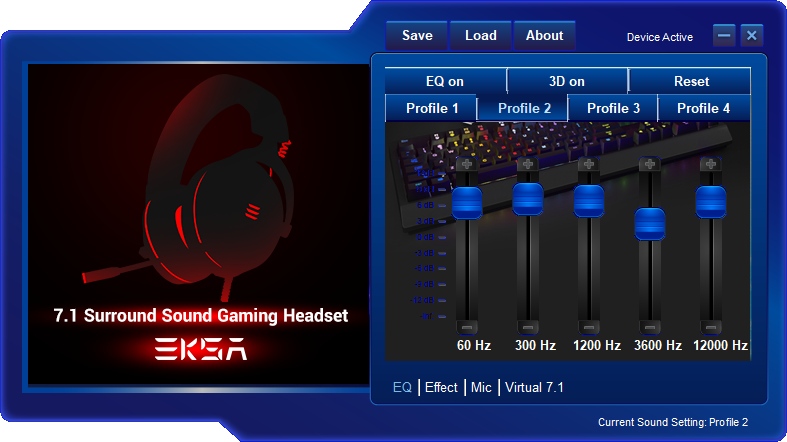
Task: Switch to the Virtual 7.1 section
Action: pyautogui.click(x=534, y=387)
